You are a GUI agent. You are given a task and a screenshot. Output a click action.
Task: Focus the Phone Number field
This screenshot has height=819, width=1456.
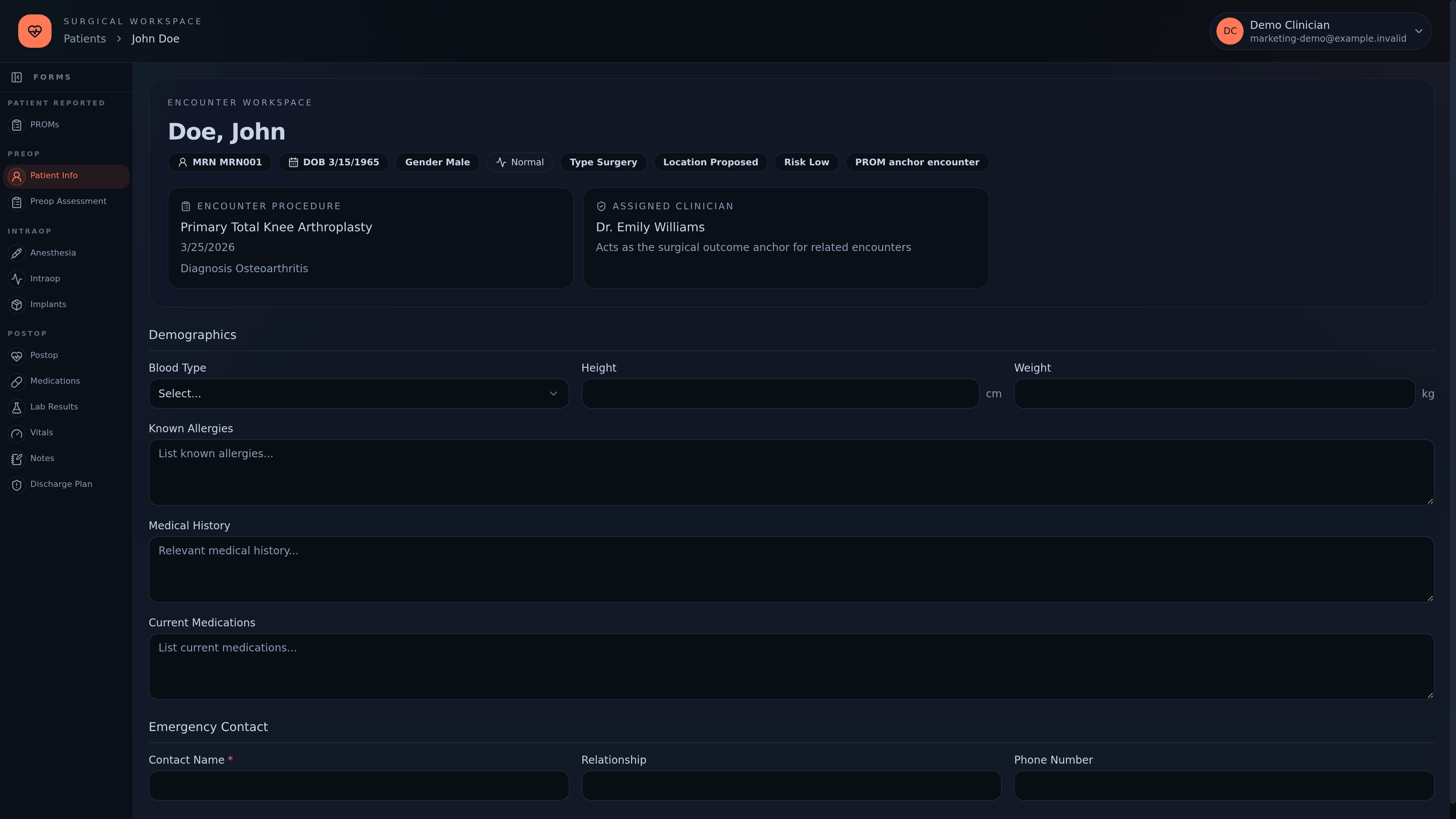pyautogui.click(x=1224, y=786)
